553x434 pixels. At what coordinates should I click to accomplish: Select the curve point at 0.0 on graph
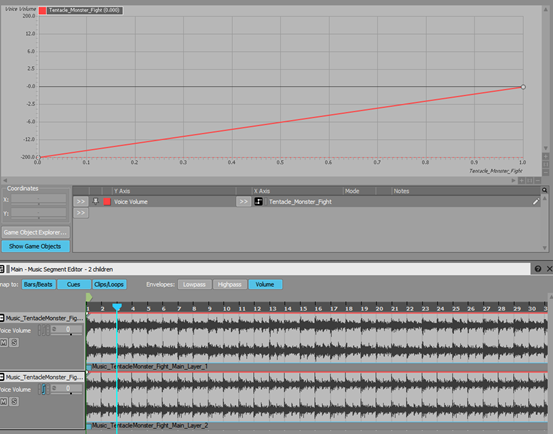tap(38, 157)
